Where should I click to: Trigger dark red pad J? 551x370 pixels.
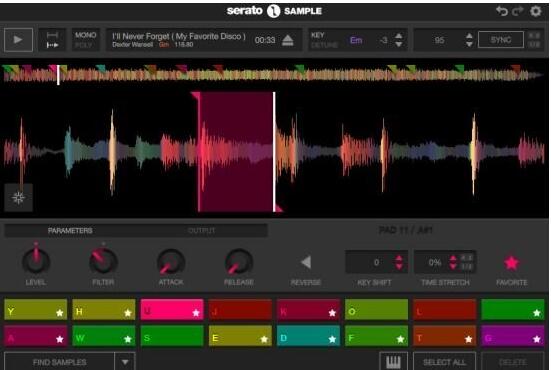pos(240,310)
